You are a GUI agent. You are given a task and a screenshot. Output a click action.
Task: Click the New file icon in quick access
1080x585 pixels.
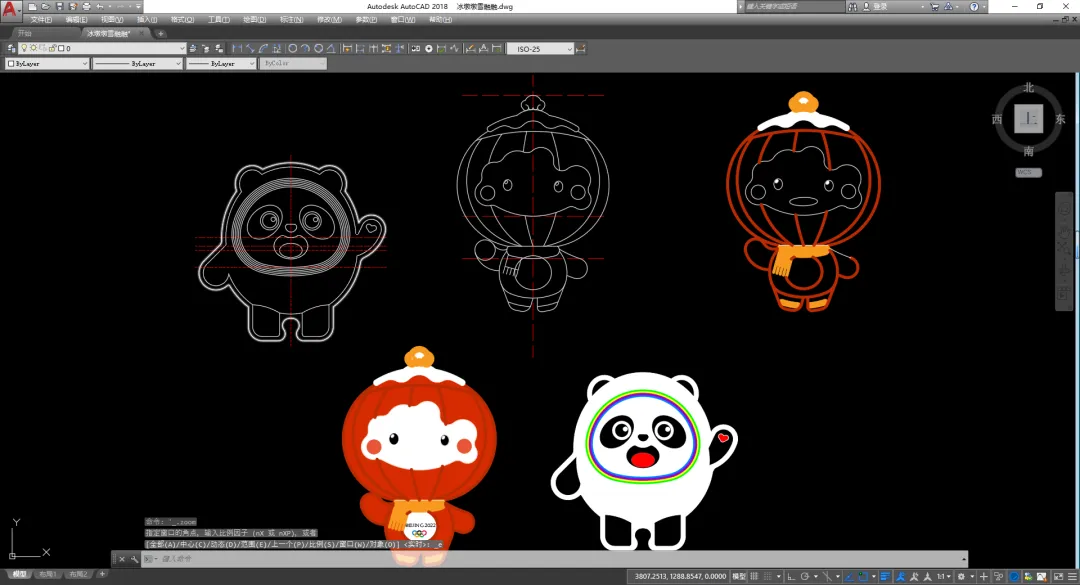tap(32, 6)
